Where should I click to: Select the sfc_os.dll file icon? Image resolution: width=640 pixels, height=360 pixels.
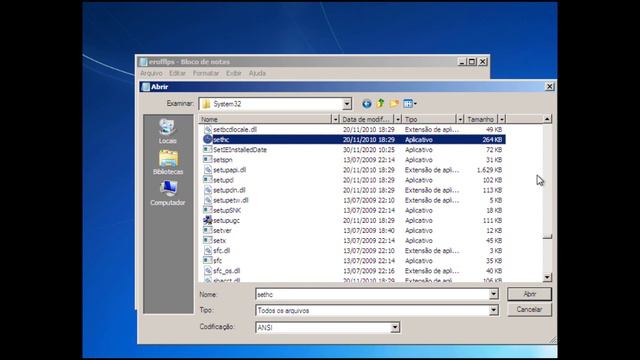(207, 271)
